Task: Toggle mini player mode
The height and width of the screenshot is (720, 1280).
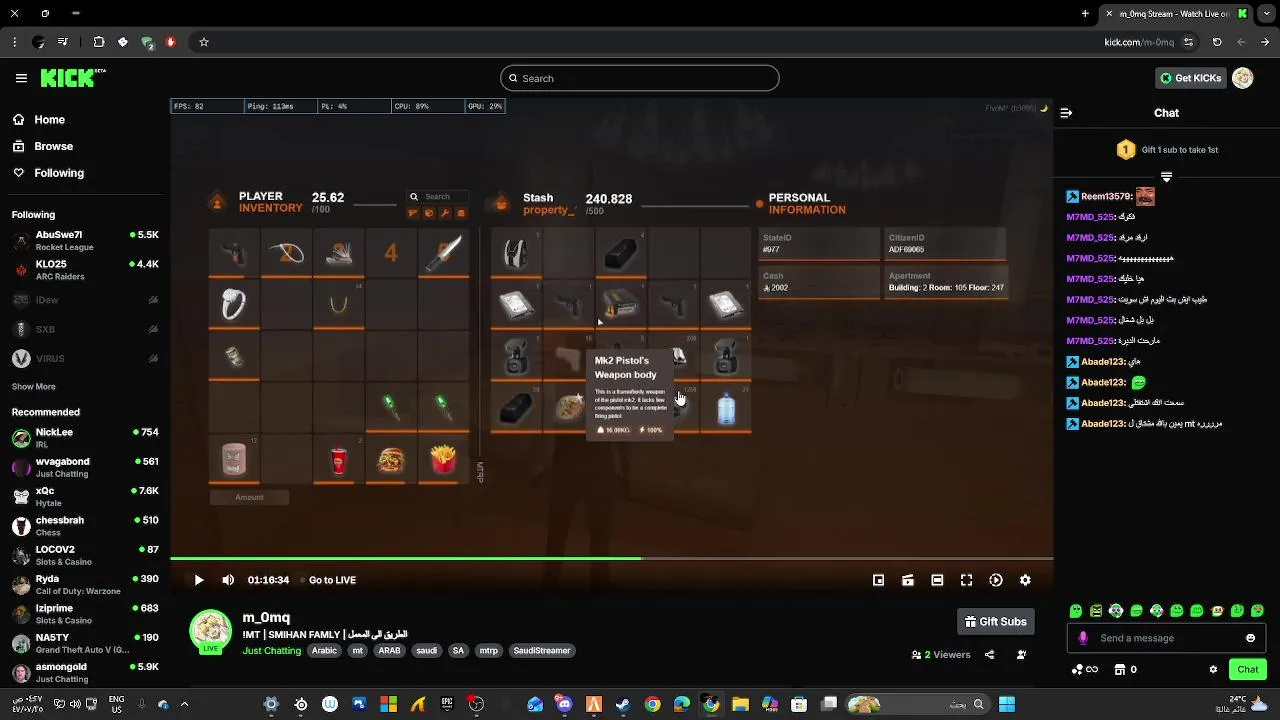Action: [x=879, y=580]
